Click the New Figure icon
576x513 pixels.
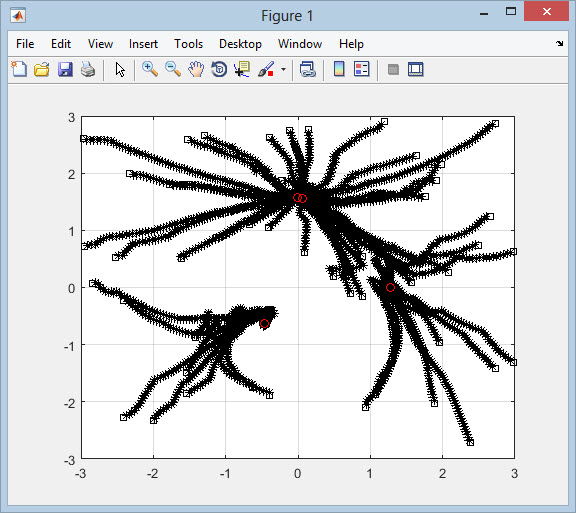tap(19, 69)
